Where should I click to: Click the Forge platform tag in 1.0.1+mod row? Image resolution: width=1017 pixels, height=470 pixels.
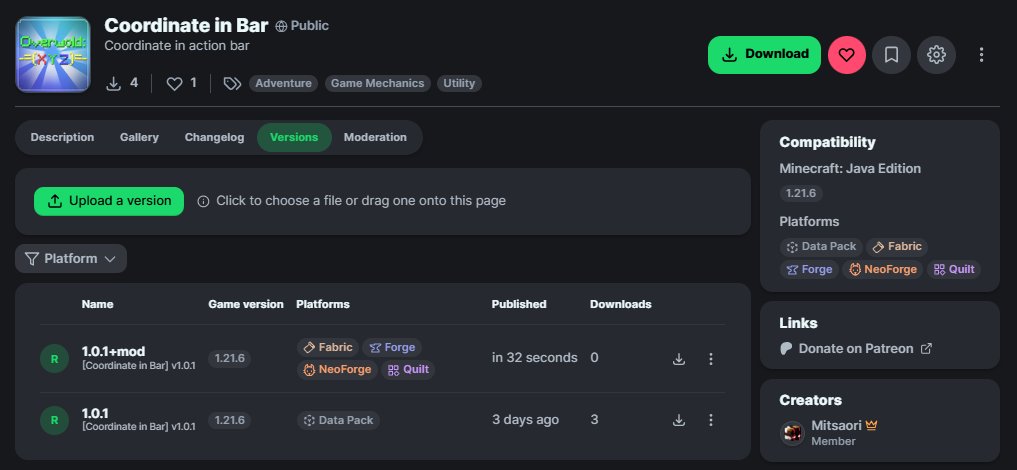point(392,347)
